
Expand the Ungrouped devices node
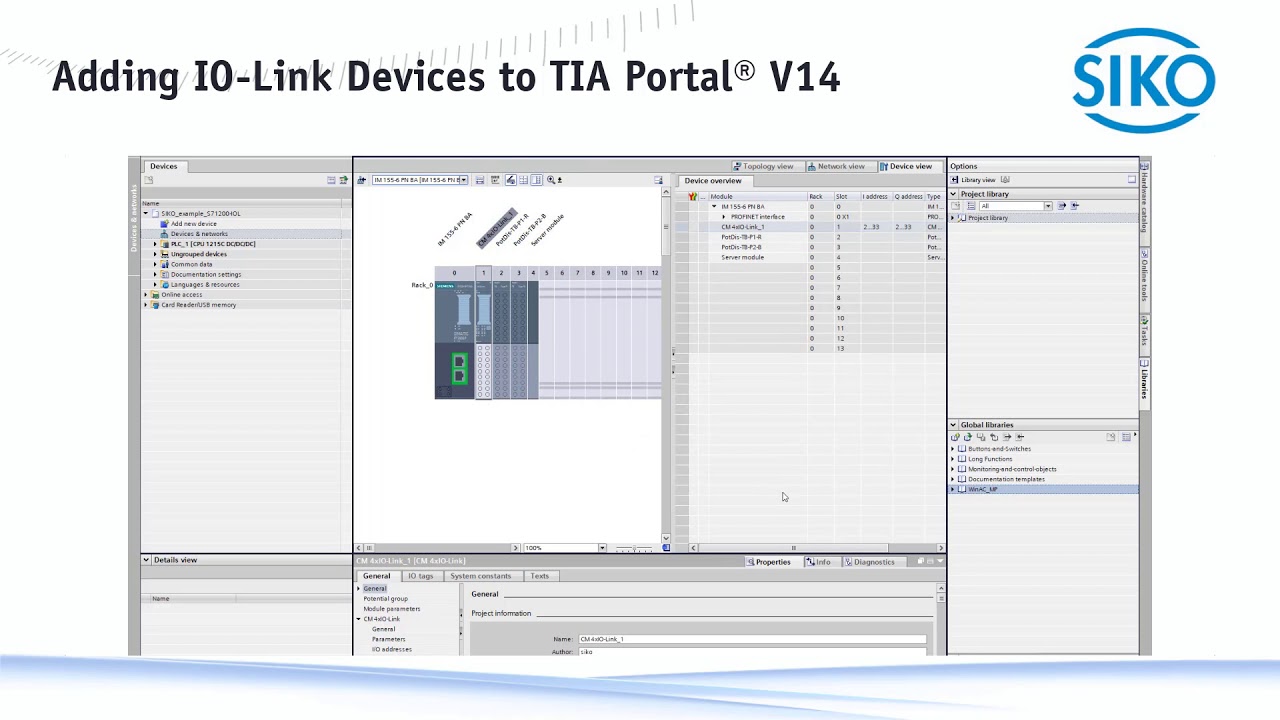(155, 254)
